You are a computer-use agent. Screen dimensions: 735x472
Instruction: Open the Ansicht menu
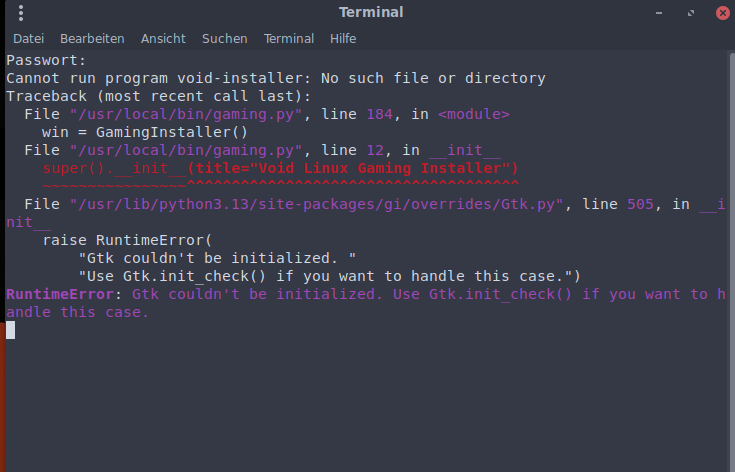click(x=163, y=38)
